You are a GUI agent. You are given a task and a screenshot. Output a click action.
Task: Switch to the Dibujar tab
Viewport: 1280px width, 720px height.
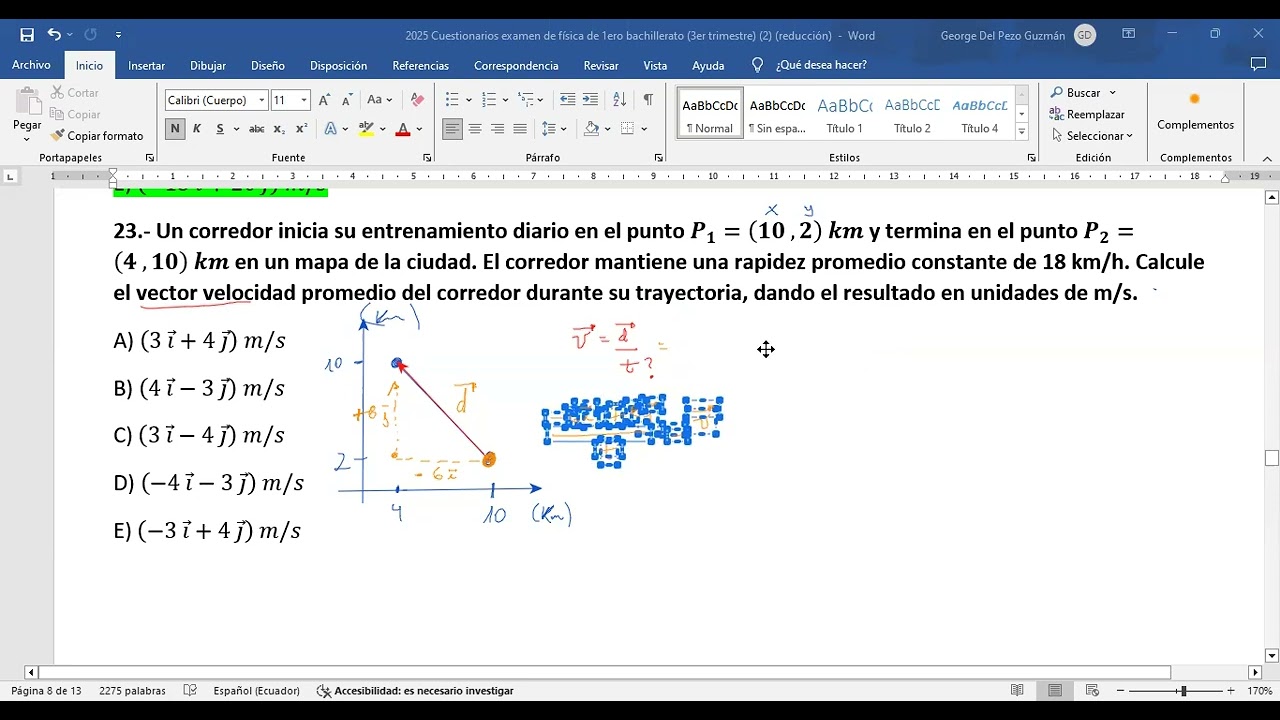pos(208,65)
